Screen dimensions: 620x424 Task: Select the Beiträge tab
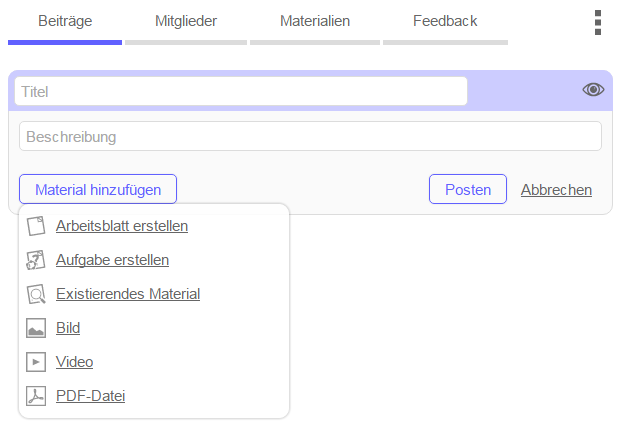65,21
